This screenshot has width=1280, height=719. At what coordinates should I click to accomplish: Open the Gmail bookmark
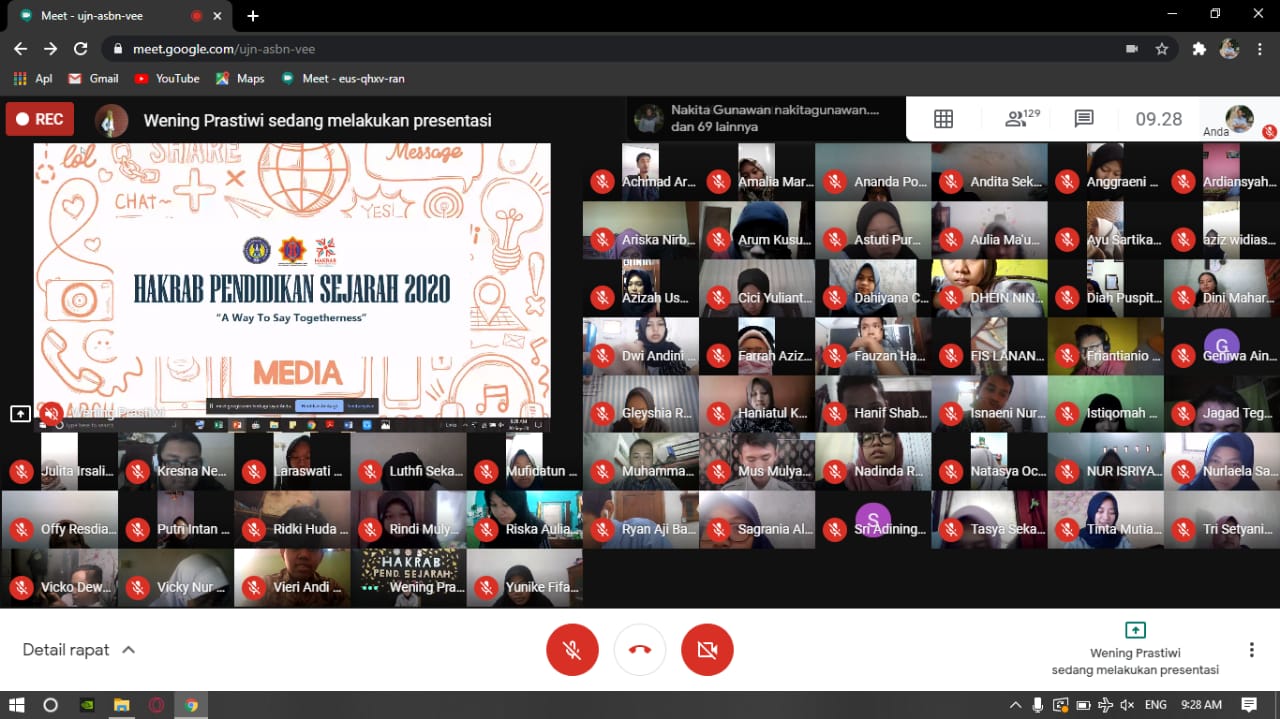click(x=93, y=78)
